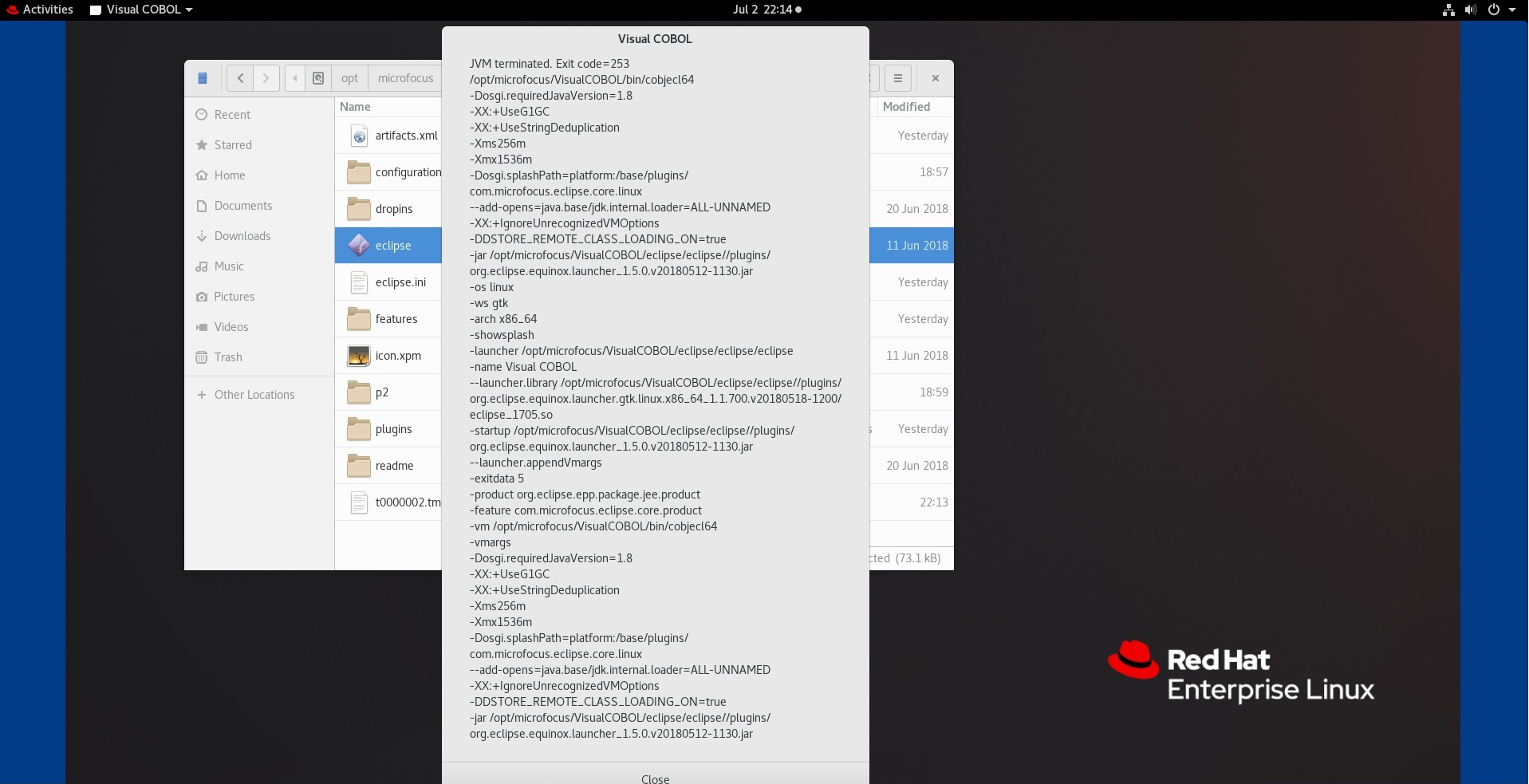The height and width of the screenshot is (784, 1529).
Task: Click the "-ws gtk" line in the dialog
Action: click(x=489, y=303)
